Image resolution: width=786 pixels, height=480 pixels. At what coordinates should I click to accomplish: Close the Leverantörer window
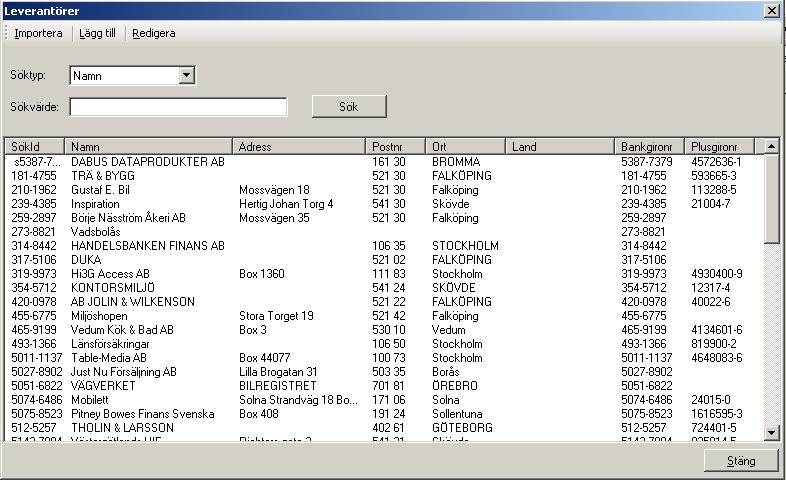(771, 11)
